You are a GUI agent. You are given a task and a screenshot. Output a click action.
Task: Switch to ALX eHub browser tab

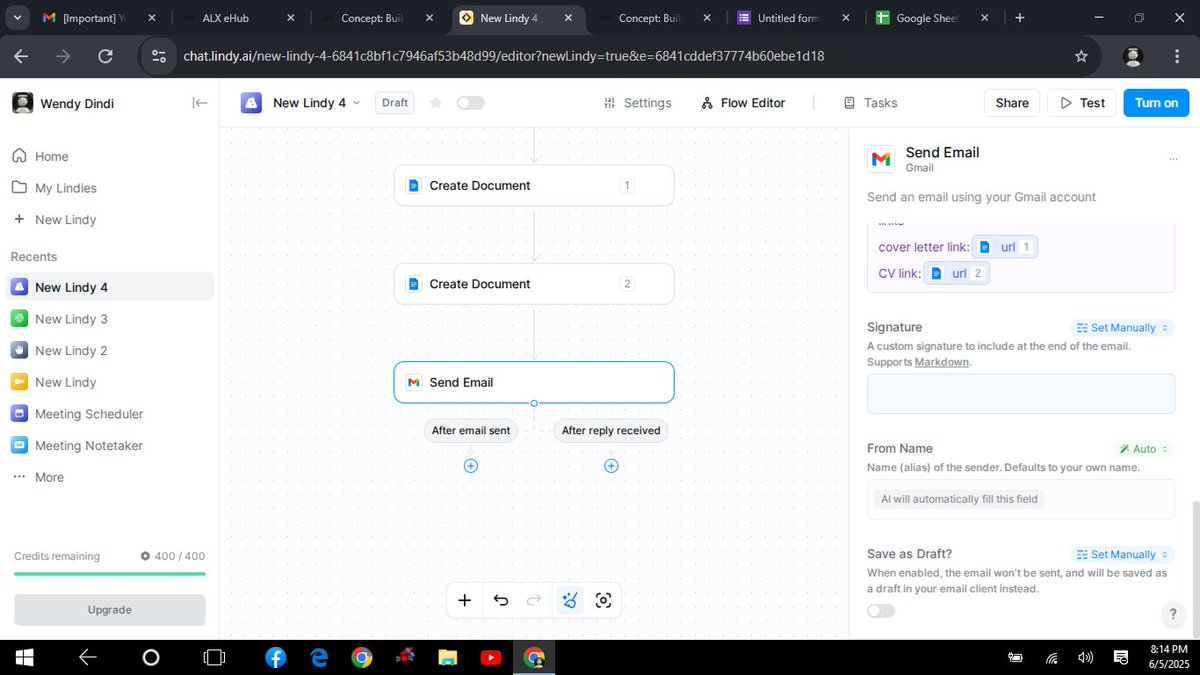pyautogui.click(x=236, y=18)
